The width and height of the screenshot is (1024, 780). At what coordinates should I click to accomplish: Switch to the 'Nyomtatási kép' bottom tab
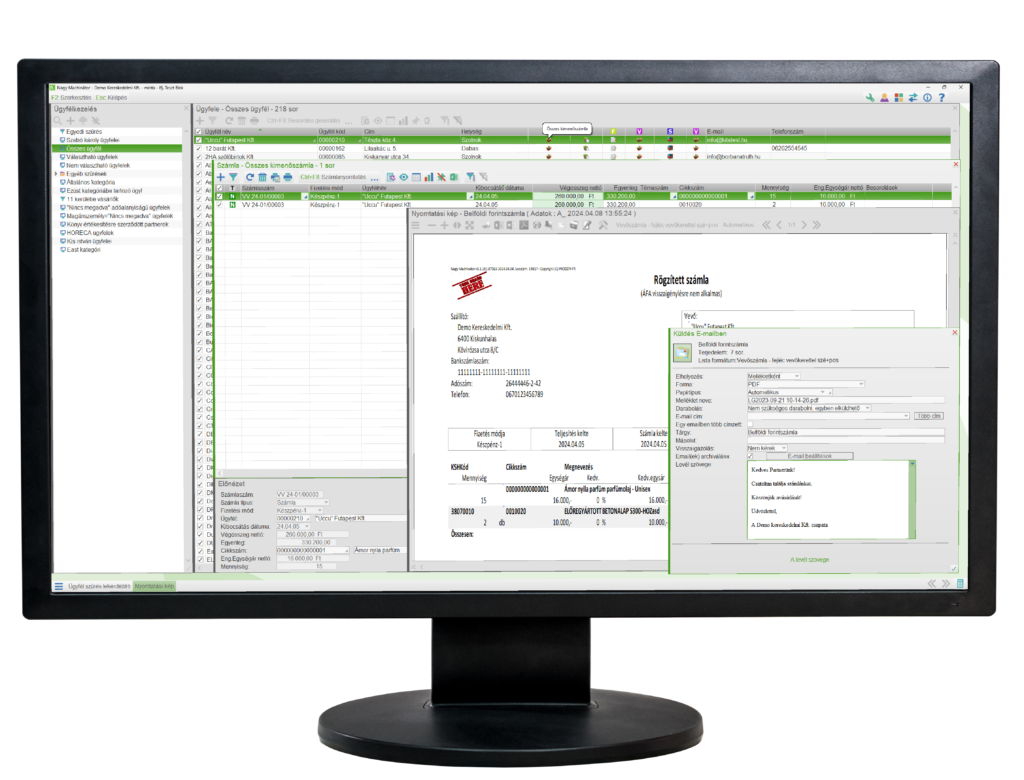(x=154, y=586)
